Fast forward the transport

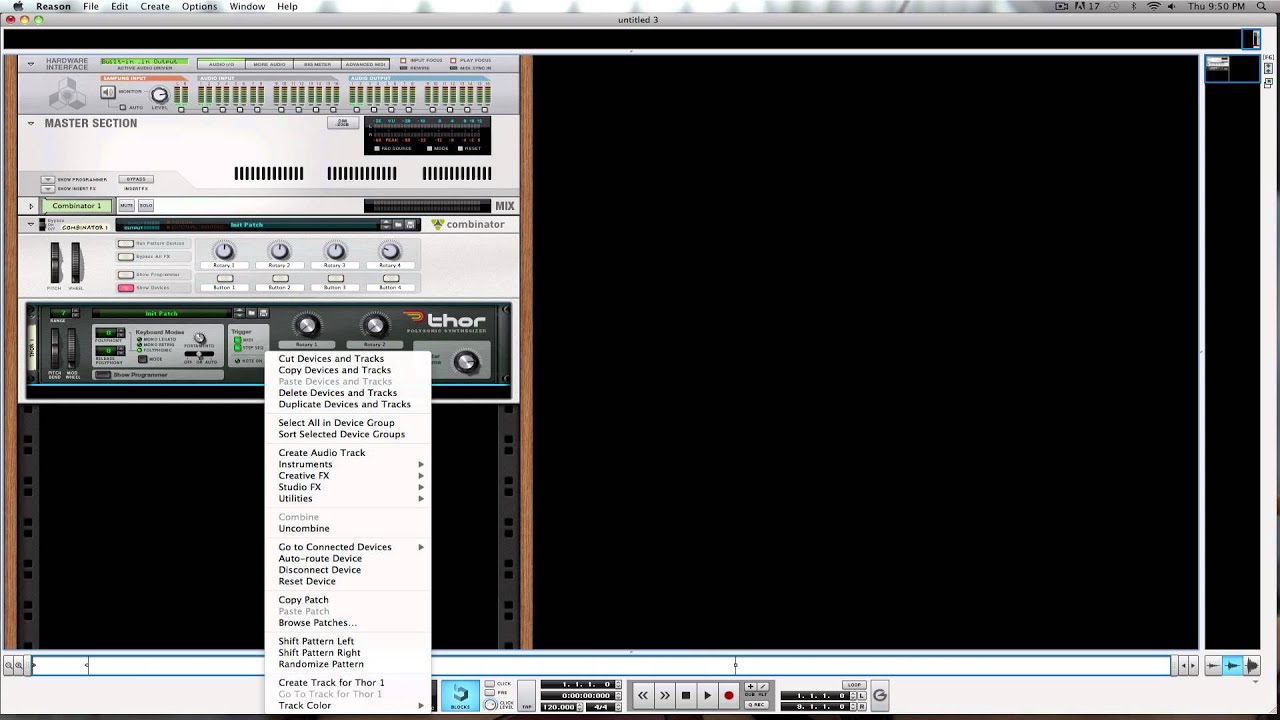664,695
